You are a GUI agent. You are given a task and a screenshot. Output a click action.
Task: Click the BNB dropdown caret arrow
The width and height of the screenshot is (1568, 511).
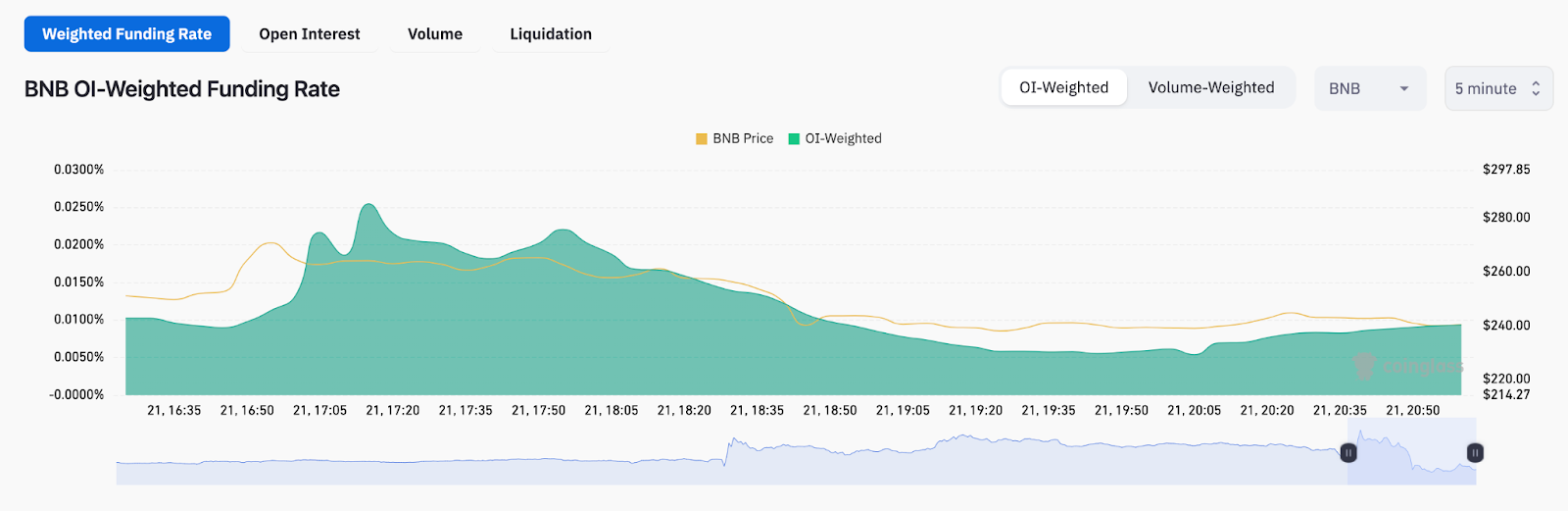[x=1404, y=88]
